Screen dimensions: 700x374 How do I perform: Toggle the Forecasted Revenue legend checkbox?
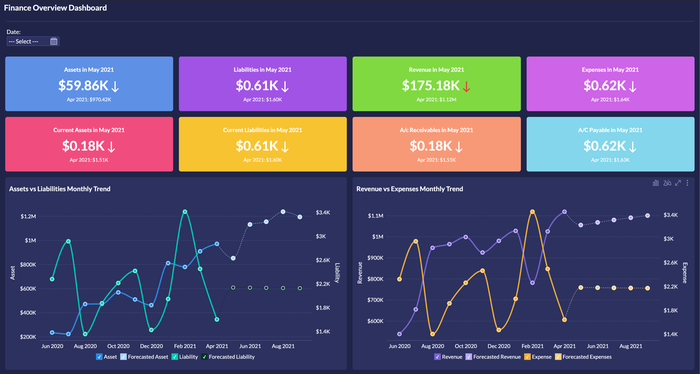tap(468, 357)
